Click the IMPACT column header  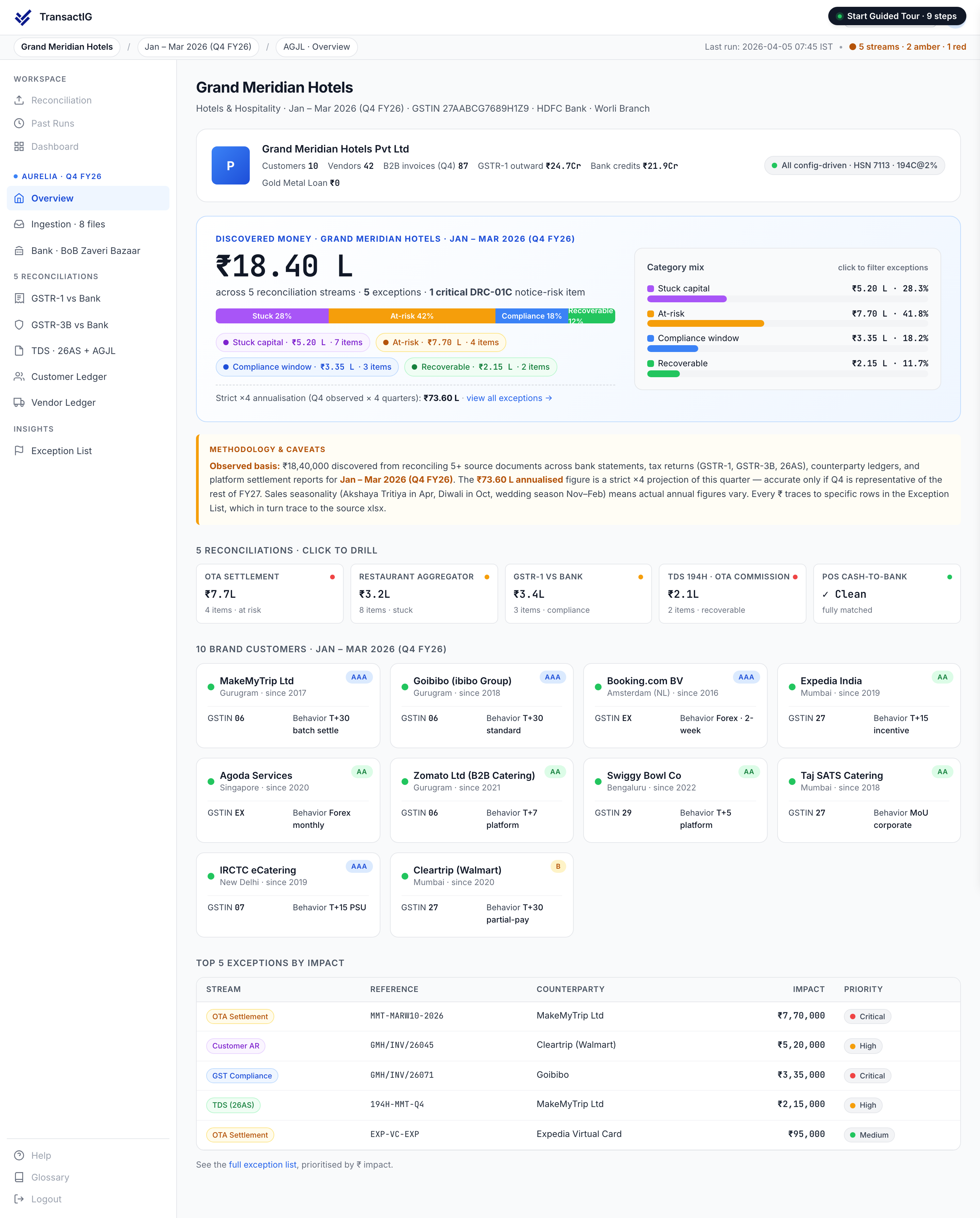point(808,989)
